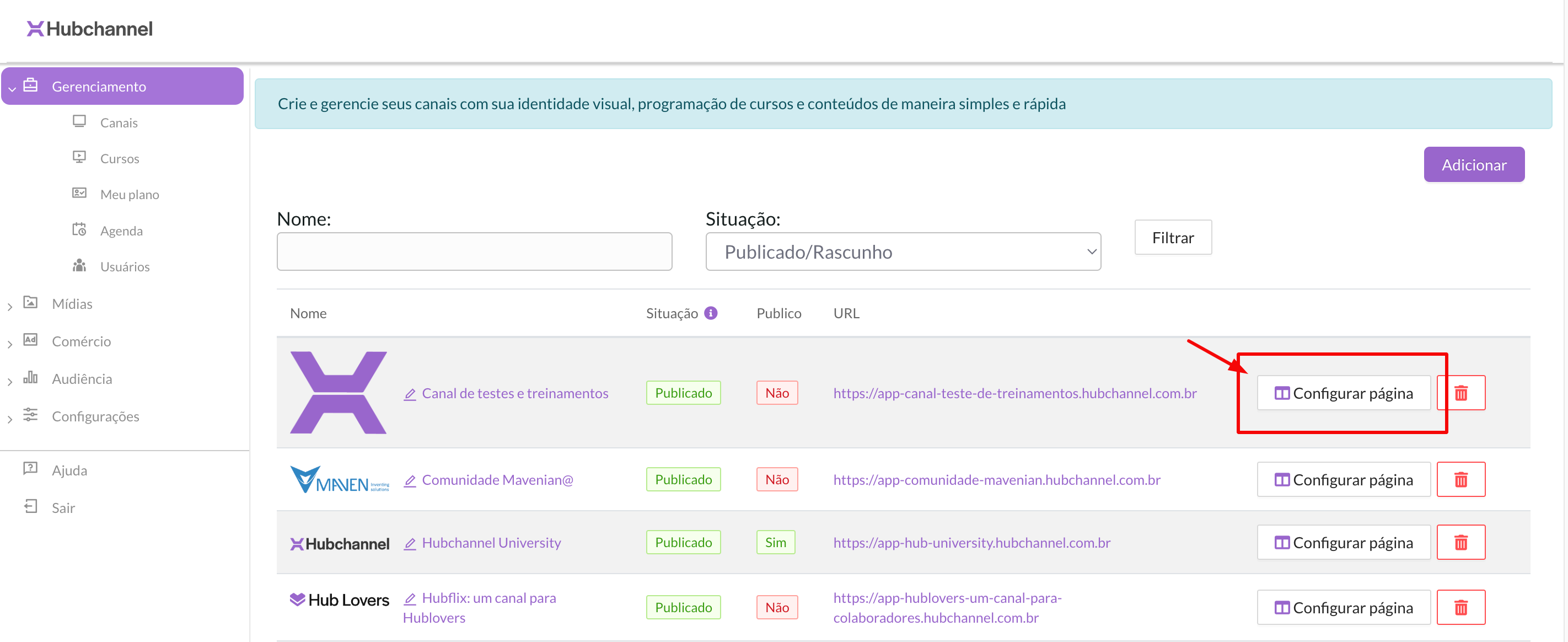Open Canais in the sidebar menu

(119, 123)
